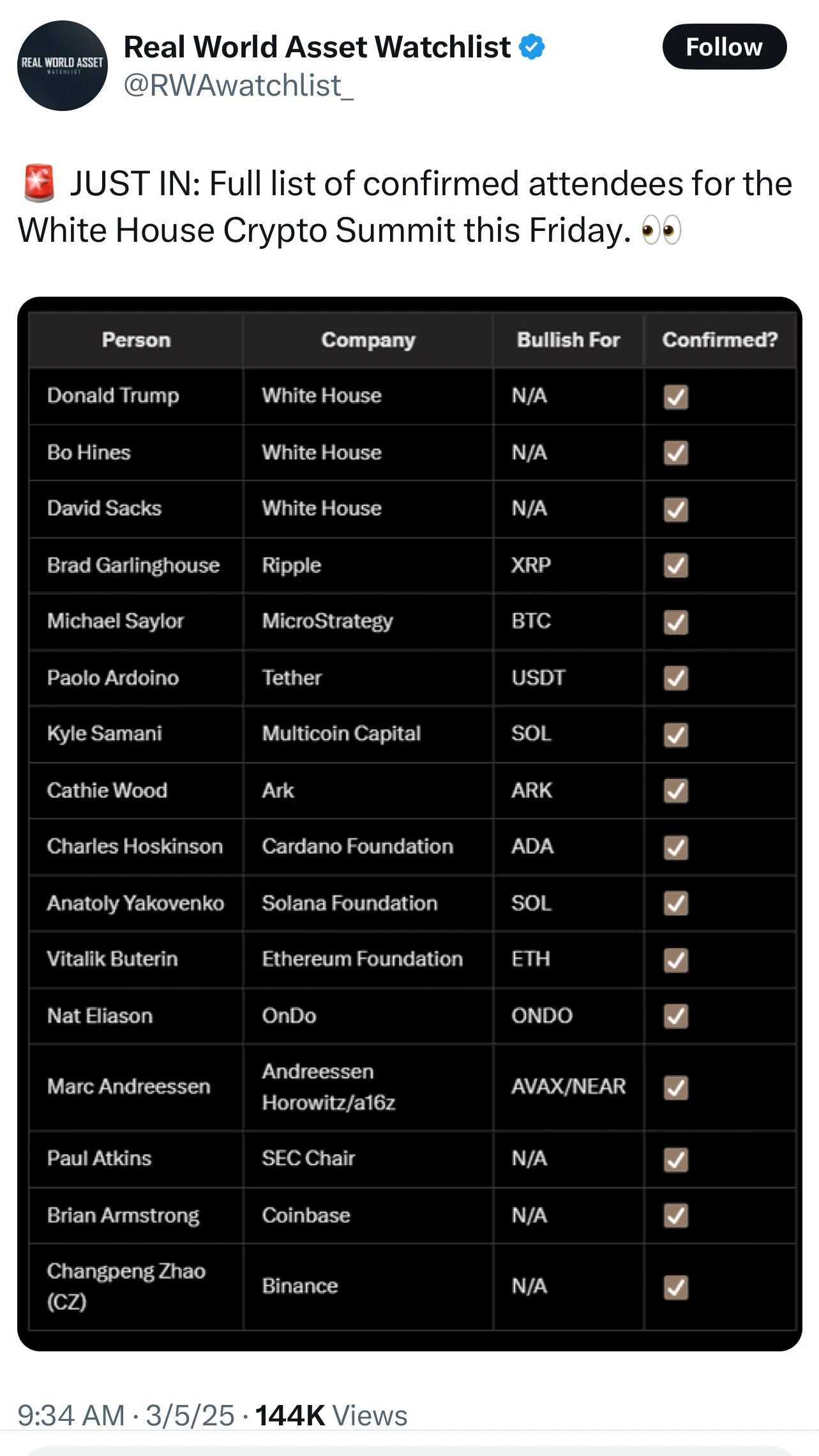Click the red siren emoji in tweet
Image resolution: width=819 pixels, height=1456 pixels.
pyautogui.click(x=40, y=184)
